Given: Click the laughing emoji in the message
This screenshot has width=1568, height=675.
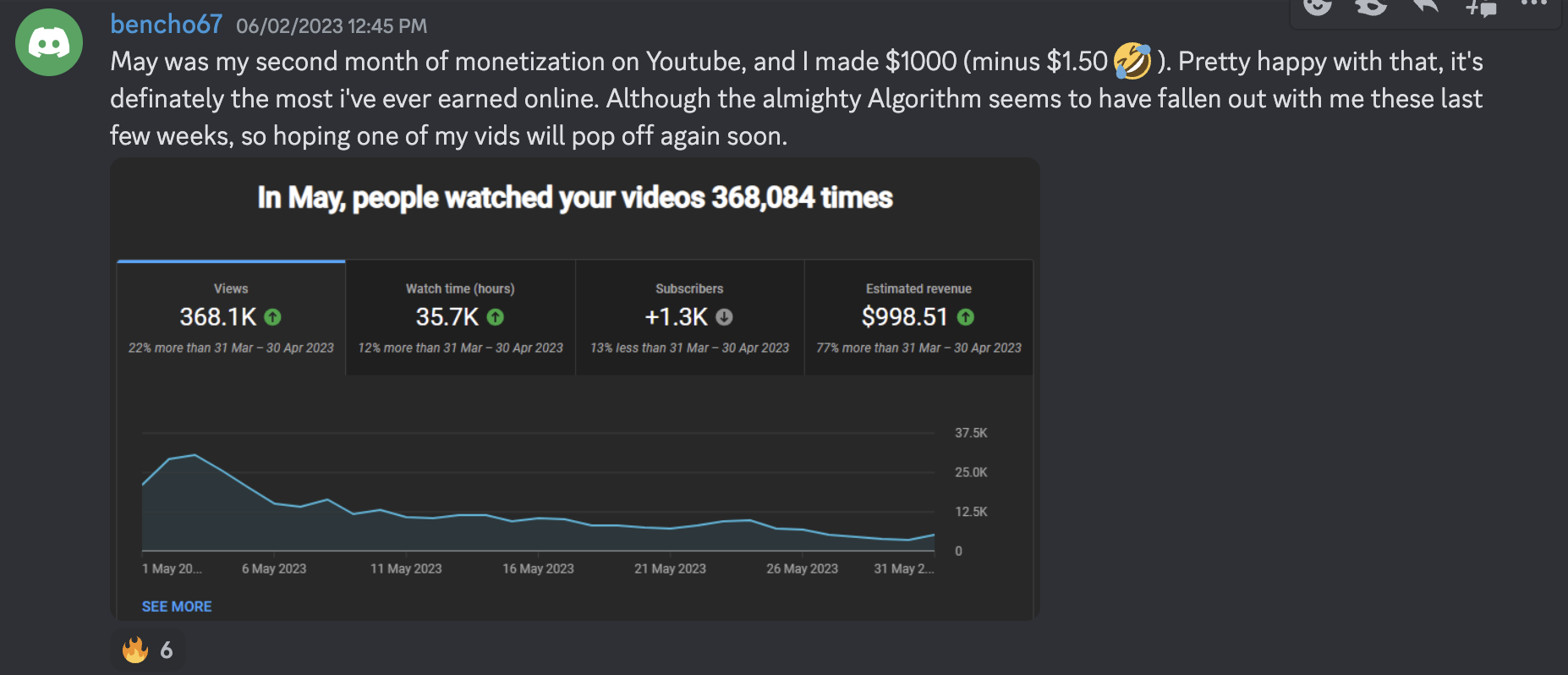Looking at the screenshot, I should coord(1132,62).
